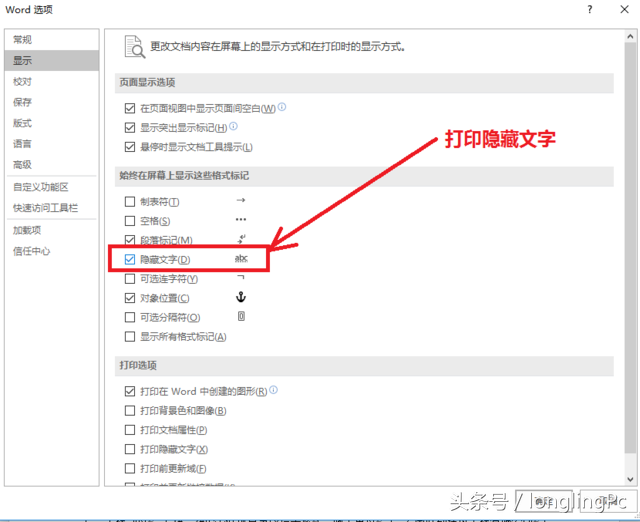This screenshot has width=640, height=522.
Task: Toggle 在页面视图中显示页面间空白 checkbox
Action: coord(130,108)
